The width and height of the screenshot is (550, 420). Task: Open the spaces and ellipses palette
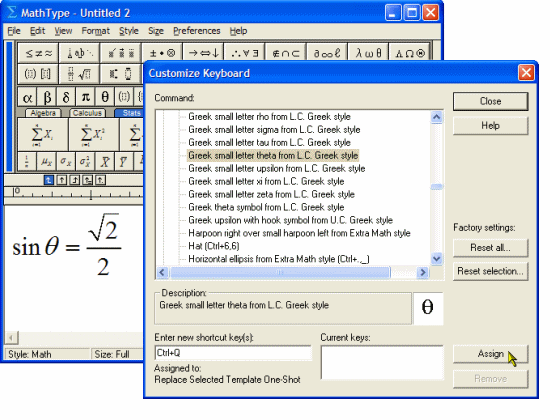pyautogui.click(x=80, y=53)
